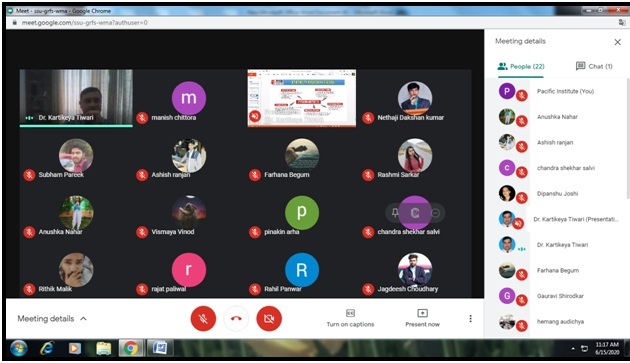
Task: Click remove icon on chandra shekhar salvi tile
Action: [x=435, y=213]
